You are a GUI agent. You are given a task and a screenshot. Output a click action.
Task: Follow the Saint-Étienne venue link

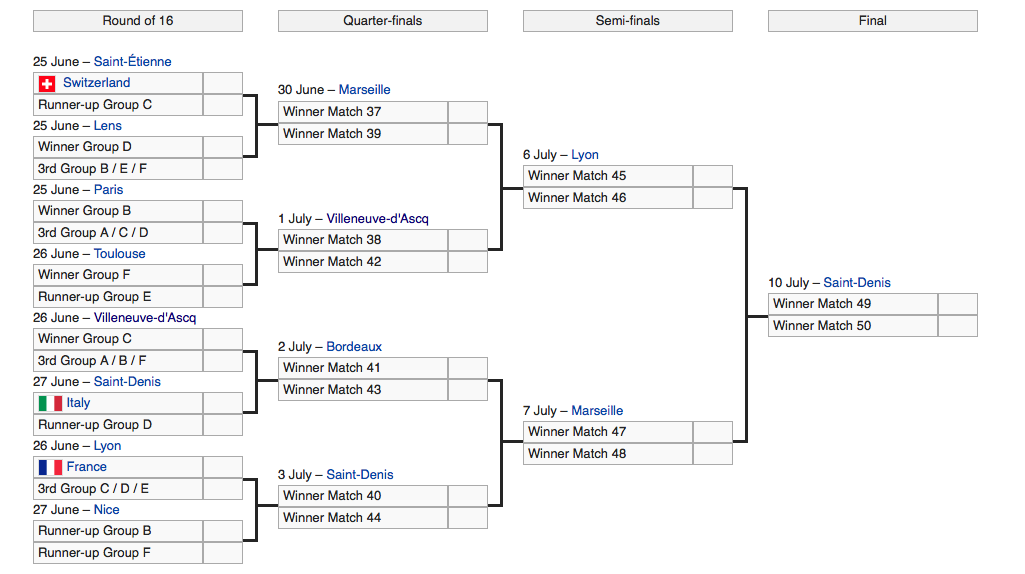coord(132,62)
